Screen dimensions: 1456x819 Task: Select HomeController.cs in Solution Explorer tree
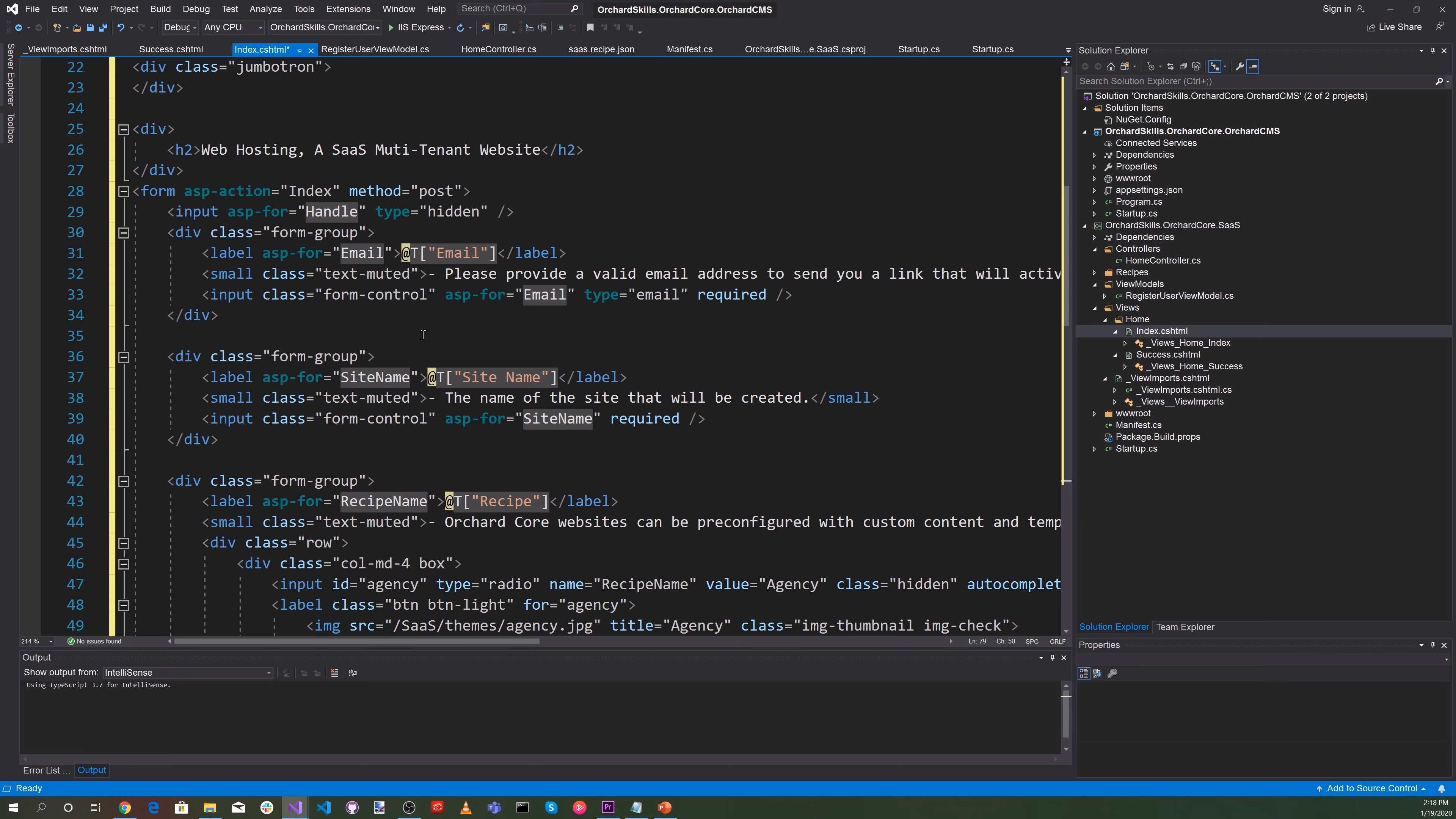click(1163, 260)
